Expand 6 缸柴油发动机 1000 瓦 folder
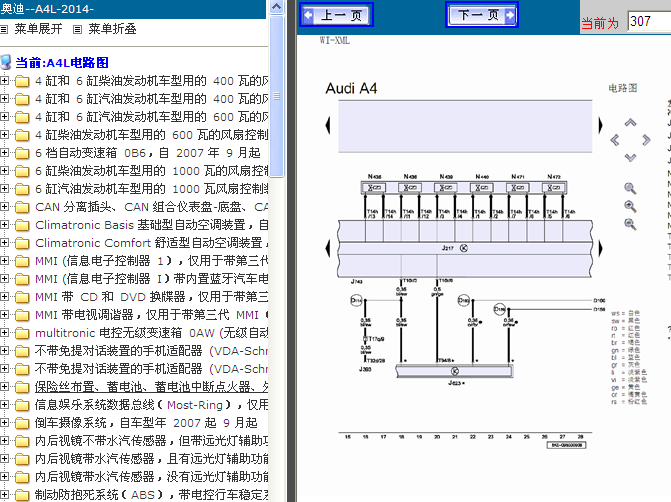 click(5, 170)
